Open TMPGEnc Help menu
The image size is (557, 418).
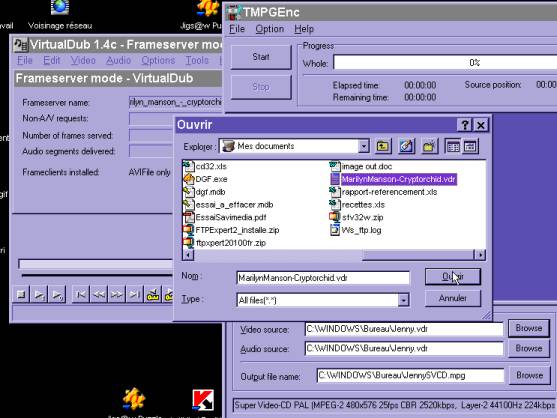click(x=304, y=29)
